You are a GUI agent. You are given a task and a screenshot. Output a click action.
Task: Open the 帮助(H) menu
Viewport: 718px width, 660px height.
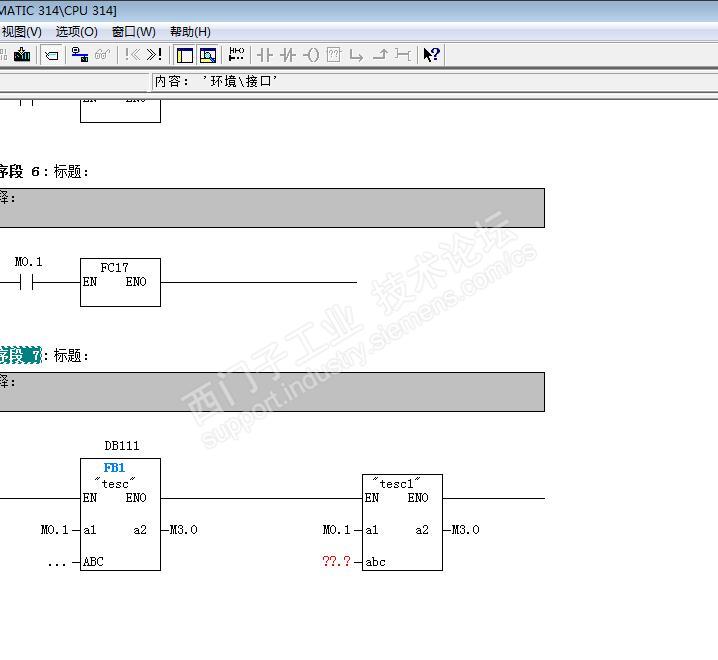[x=190, y=32]
